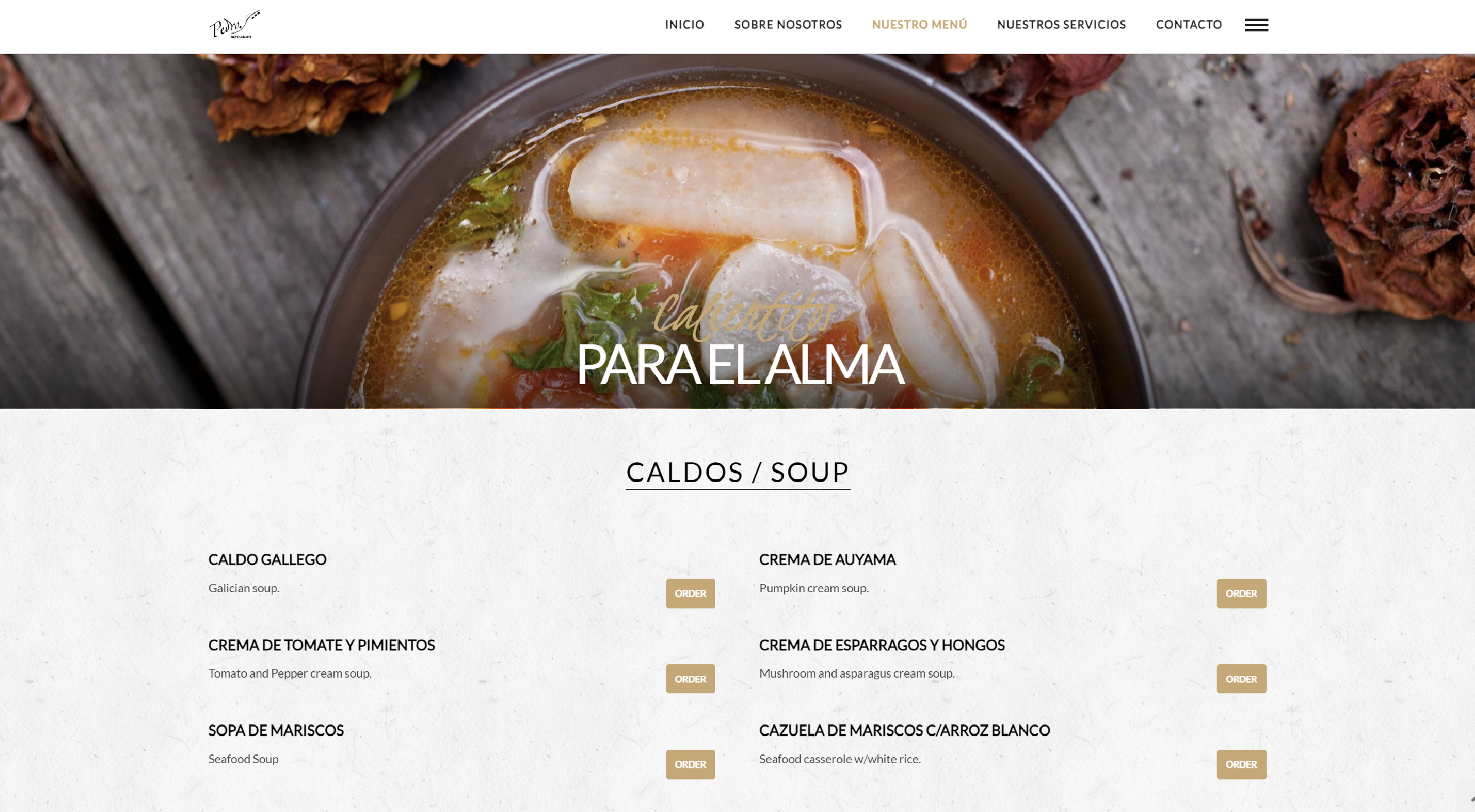
Task: Open NUESTROS SERVICIOS page
Action: 1061,24
